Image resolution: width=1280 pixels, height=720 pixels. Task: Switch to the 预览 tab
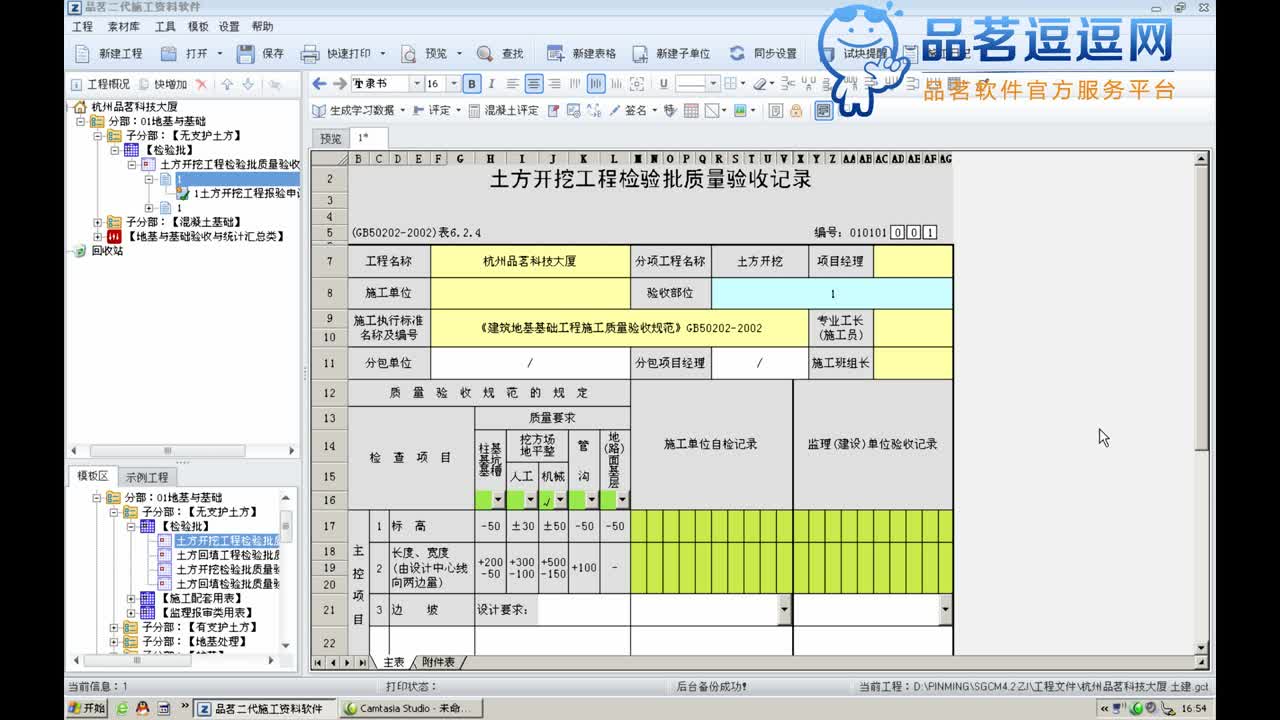[x=330, y=139]
